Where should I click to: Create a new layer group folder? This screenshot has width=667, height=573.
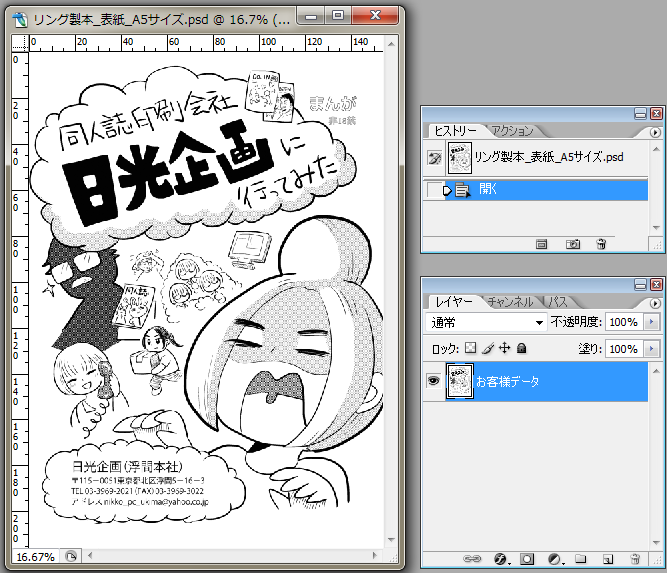(x=581, y=559)
